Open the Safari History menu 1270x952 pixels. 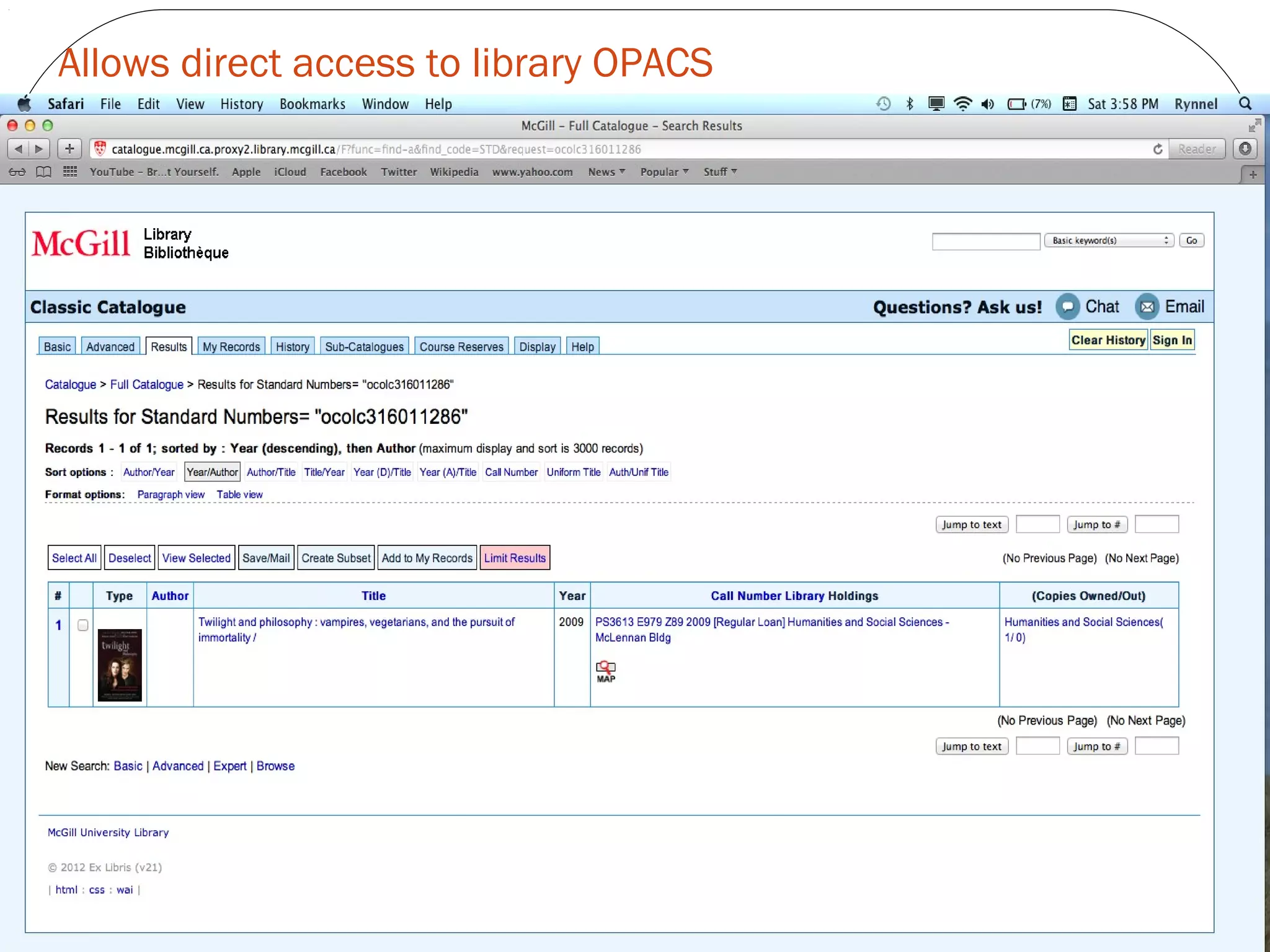(242, 104)
